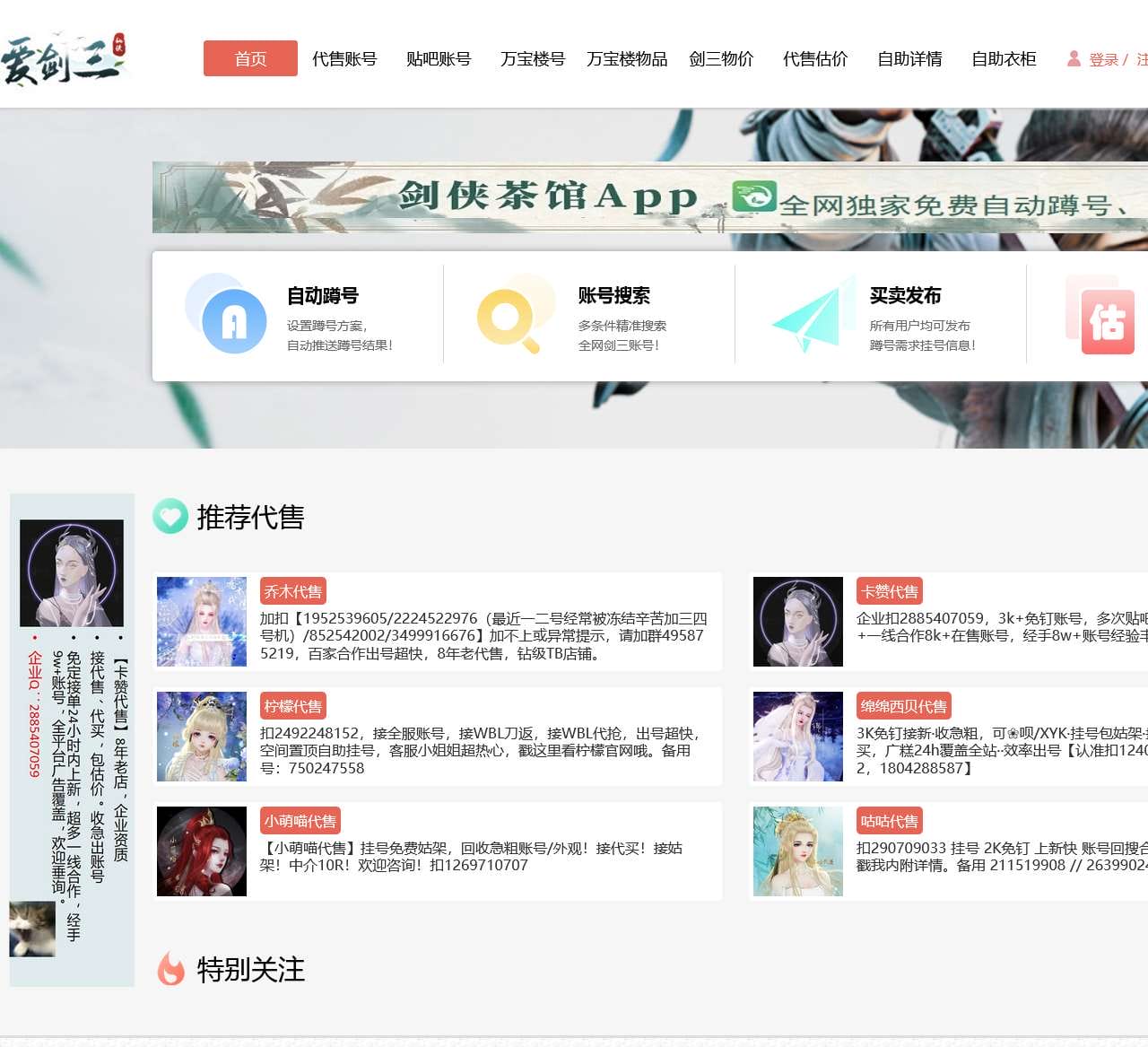Click the 登录 login link
The width and height of the screenshot is (1148, 1047).
pos(1103,59)
